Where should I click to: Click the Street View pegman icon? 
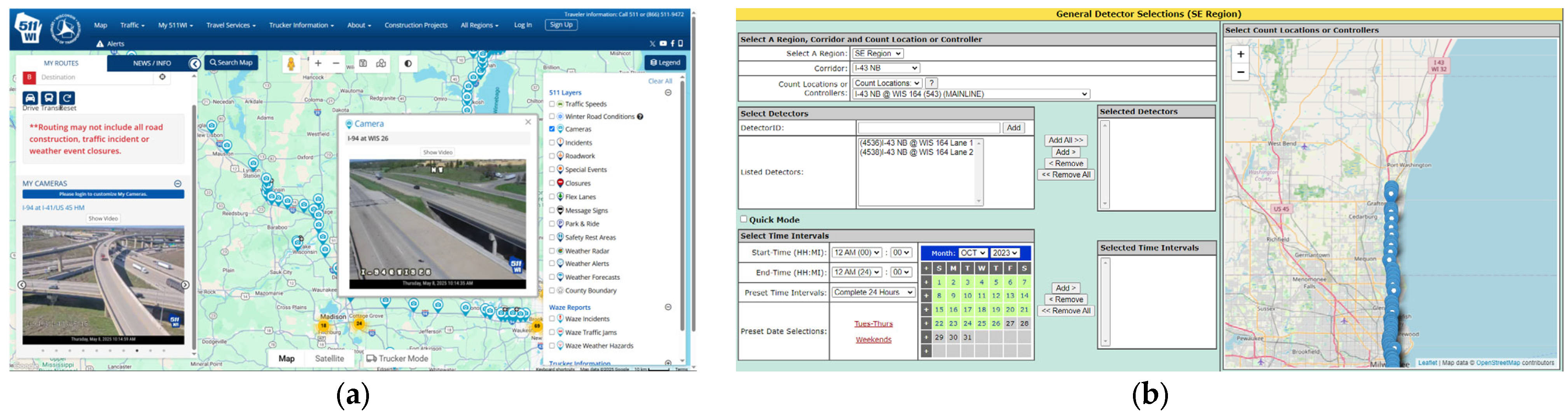pos(291,64)
